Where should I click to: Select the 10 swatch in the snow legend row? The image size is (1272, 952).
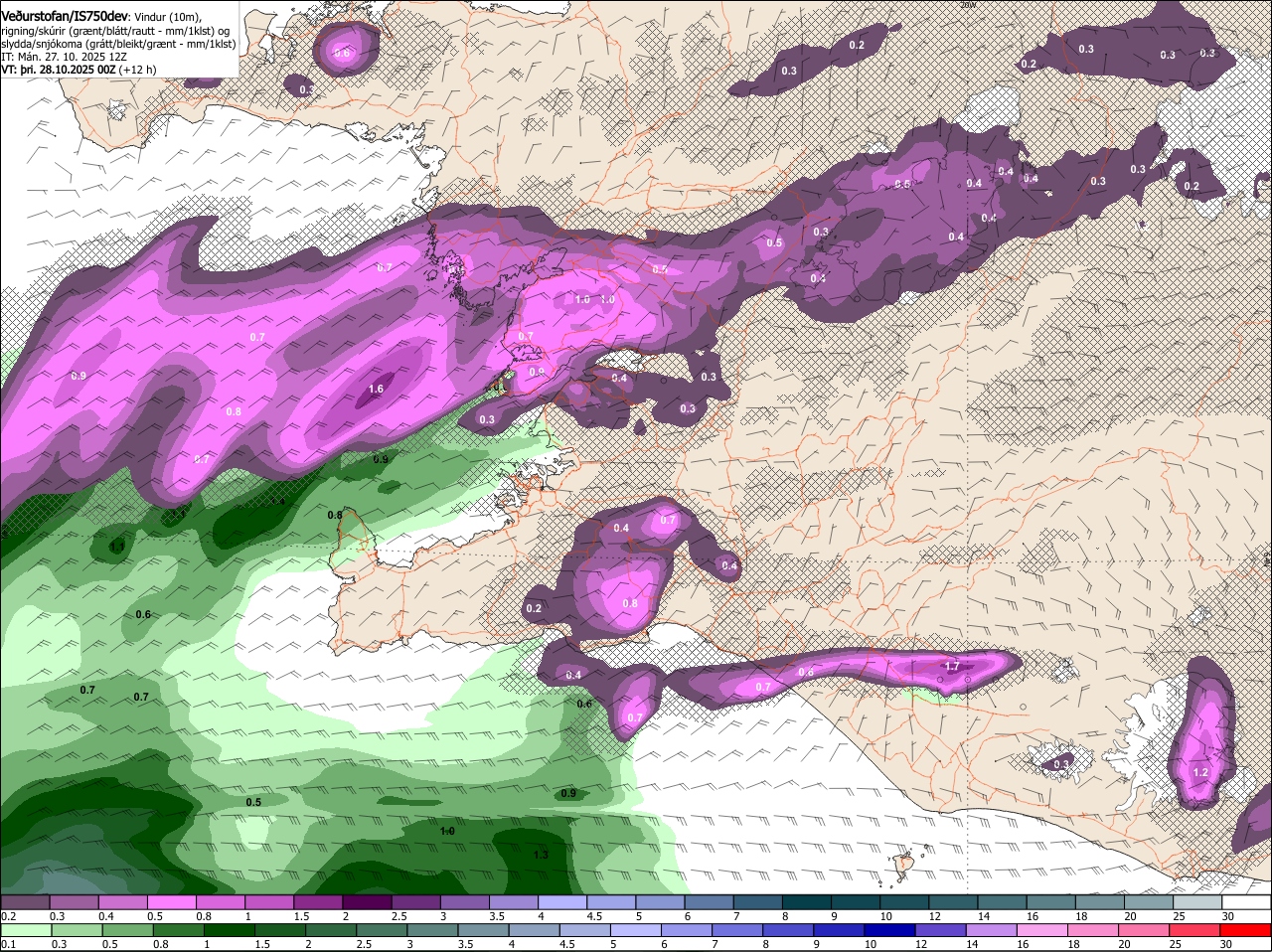tap(904, 902)
